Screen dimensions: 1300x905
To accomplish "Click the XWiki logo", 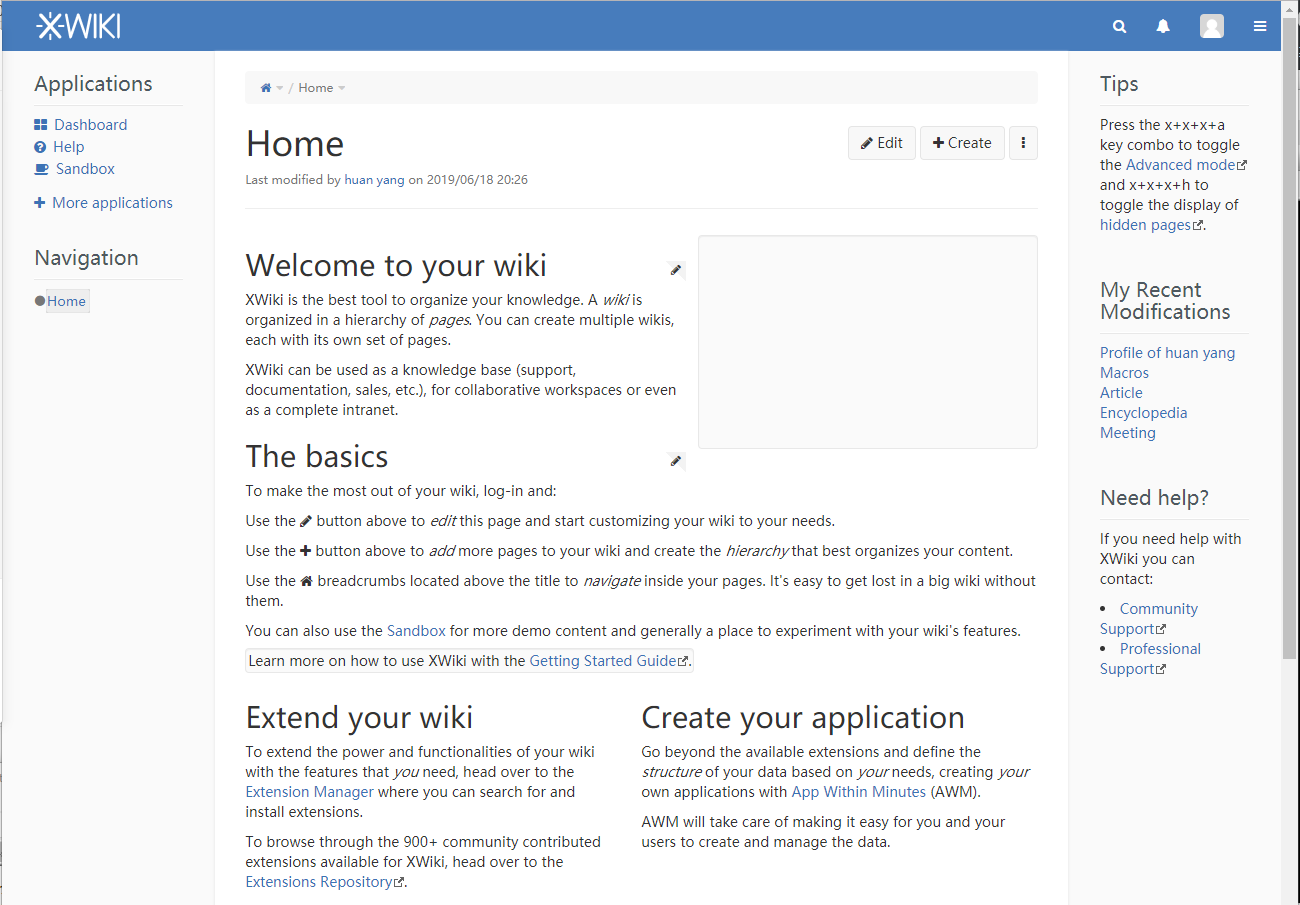I will tap(78, 26).
